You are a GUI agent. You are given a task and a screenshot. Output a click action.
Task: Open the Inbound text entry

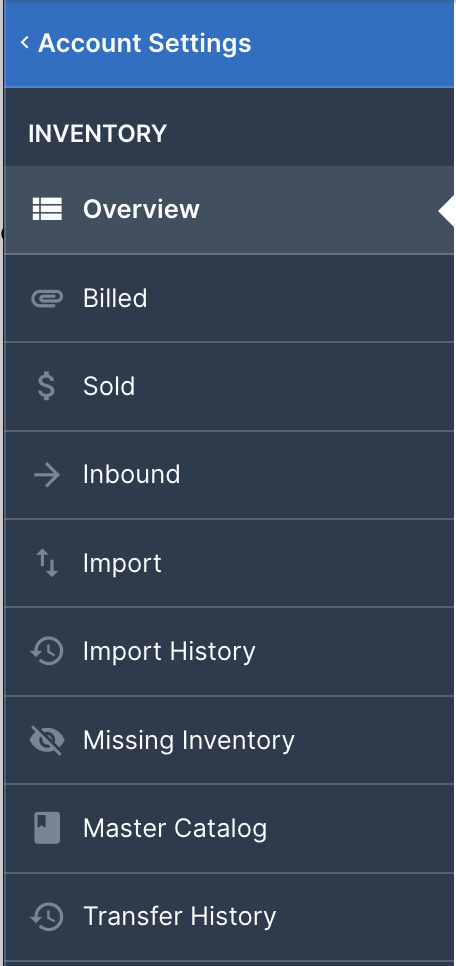pyautogui.click(x=131, y=474)
